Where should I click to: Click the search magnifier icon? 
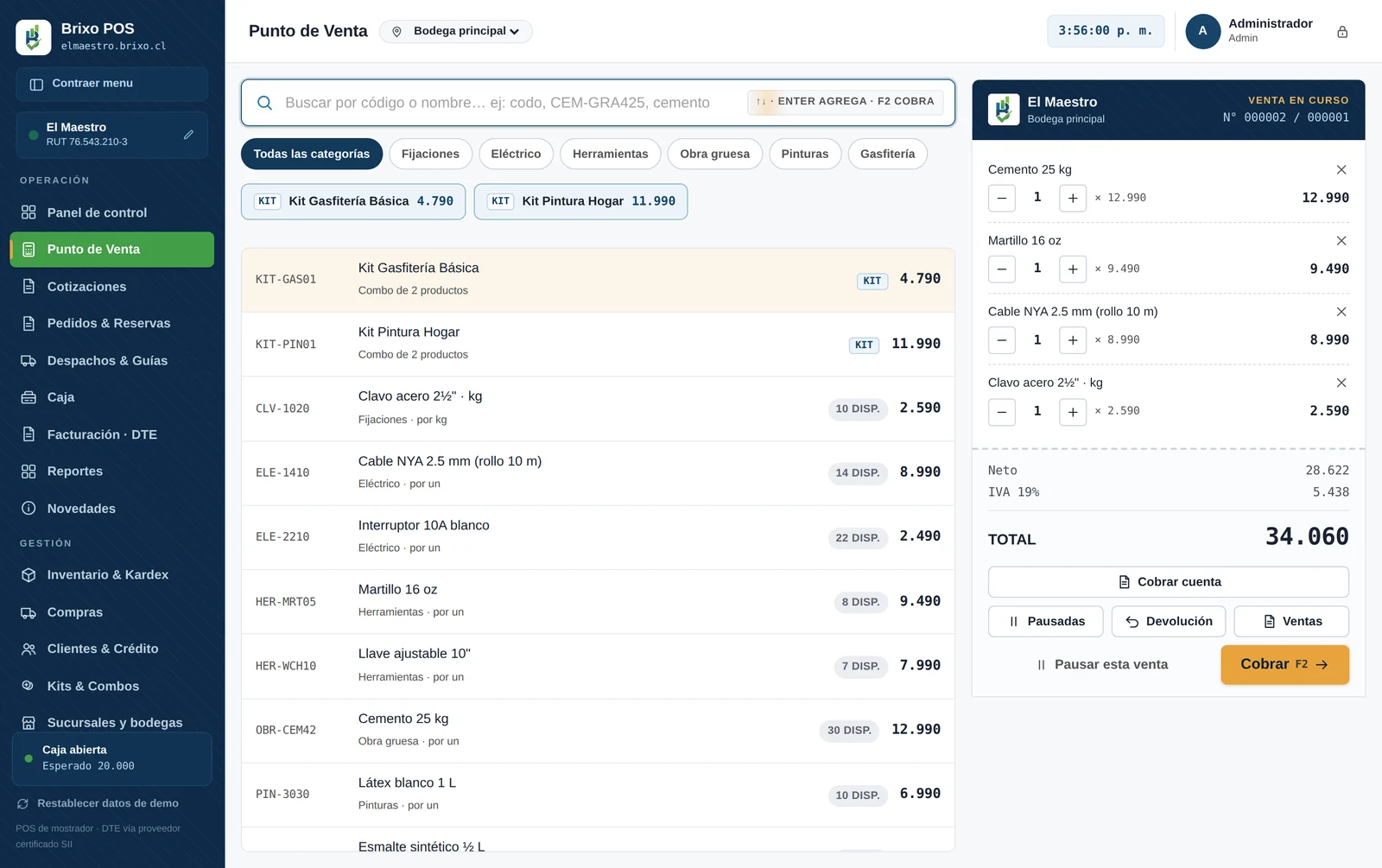(x=265, y=103)
